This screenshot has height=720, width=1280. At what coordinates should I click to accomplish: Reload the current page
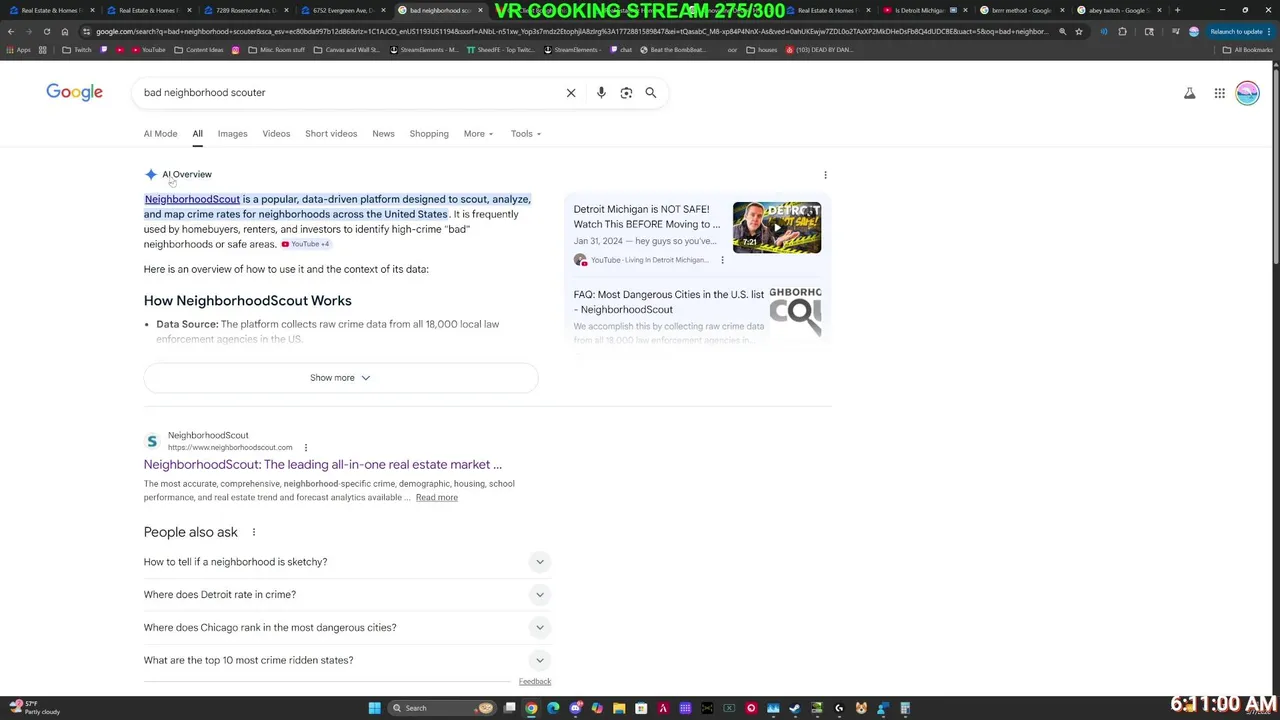[46, 31]
